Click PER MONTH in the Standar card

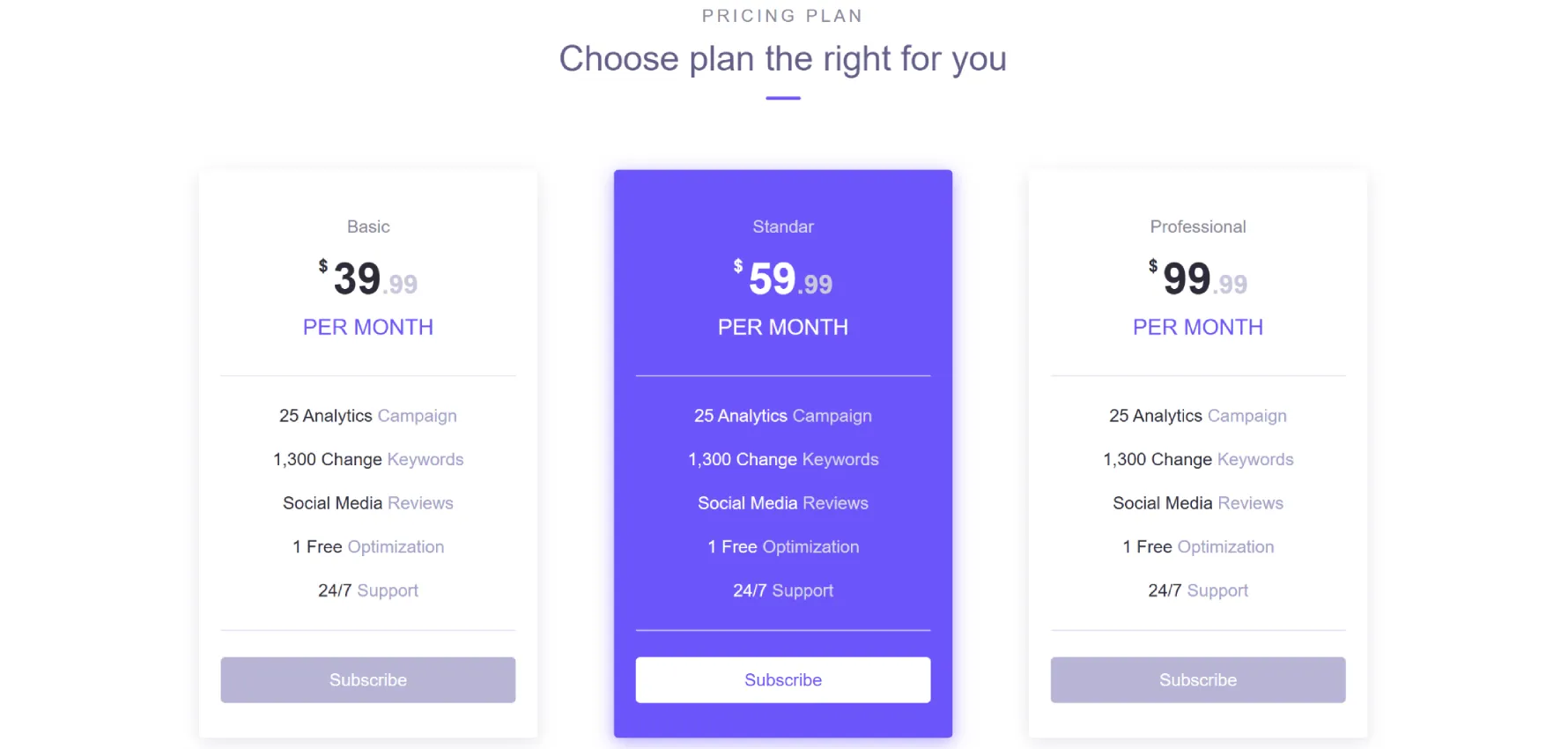[x=783, y=327]
